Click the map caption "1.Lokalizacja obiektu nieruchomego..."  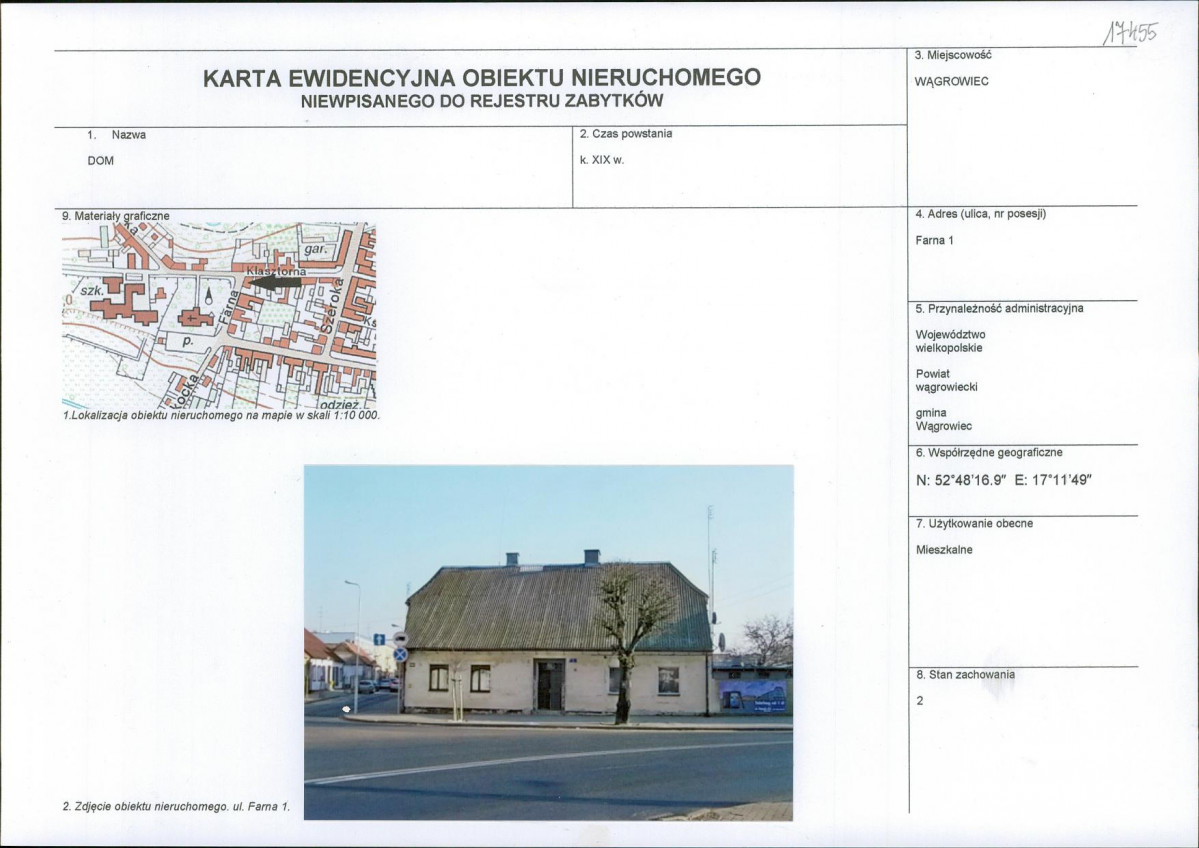221,416
